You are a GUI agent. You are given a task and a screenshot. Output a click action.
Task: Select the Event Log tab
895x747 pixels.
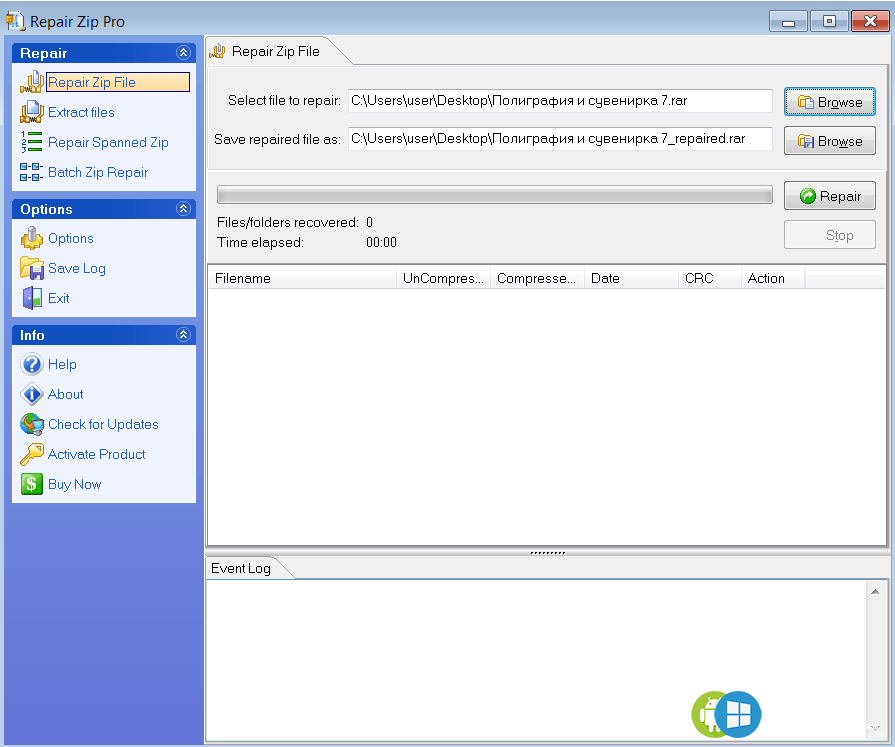(x=241, y=568)
